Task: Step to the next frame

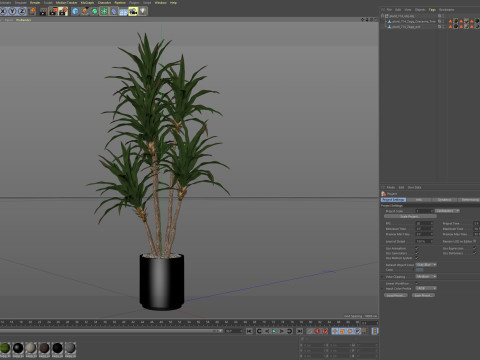Action: click(x=282, y=331)
